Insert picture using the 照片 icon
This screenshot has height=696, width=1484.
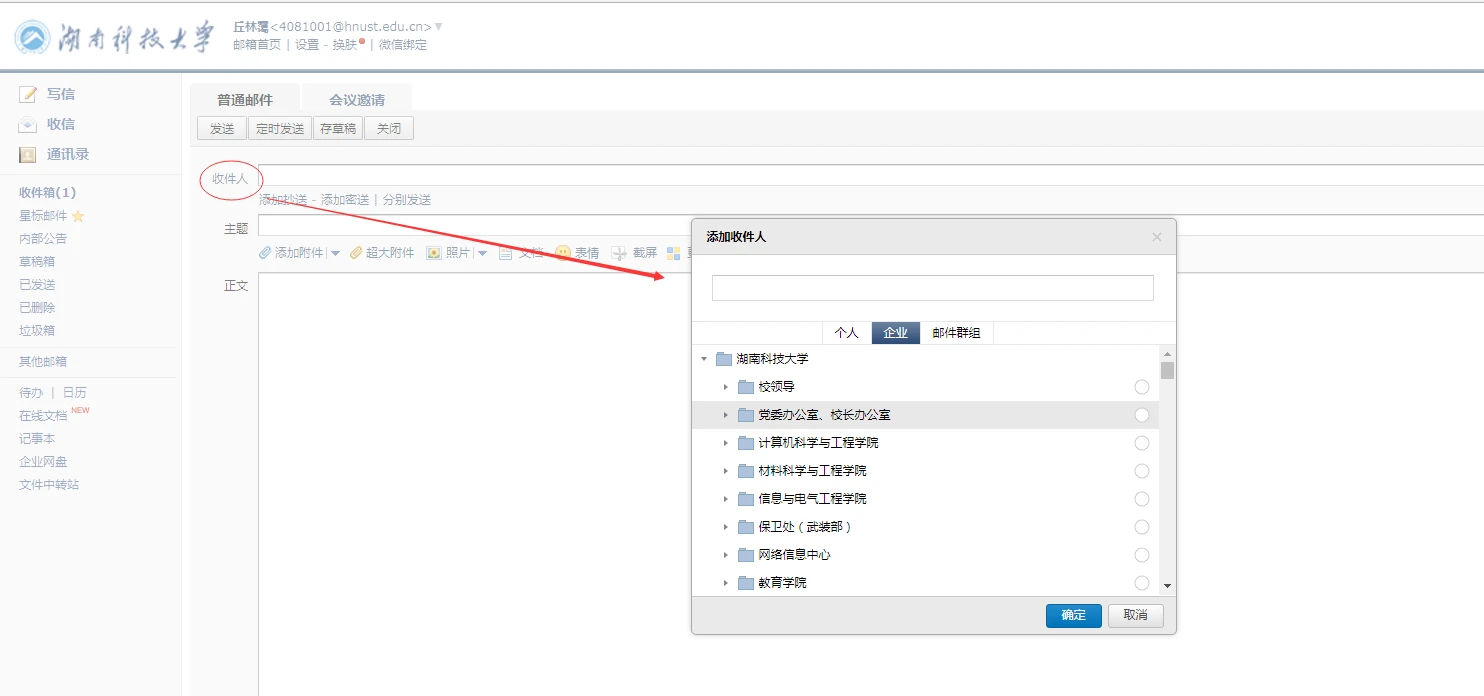pos(434,253)
